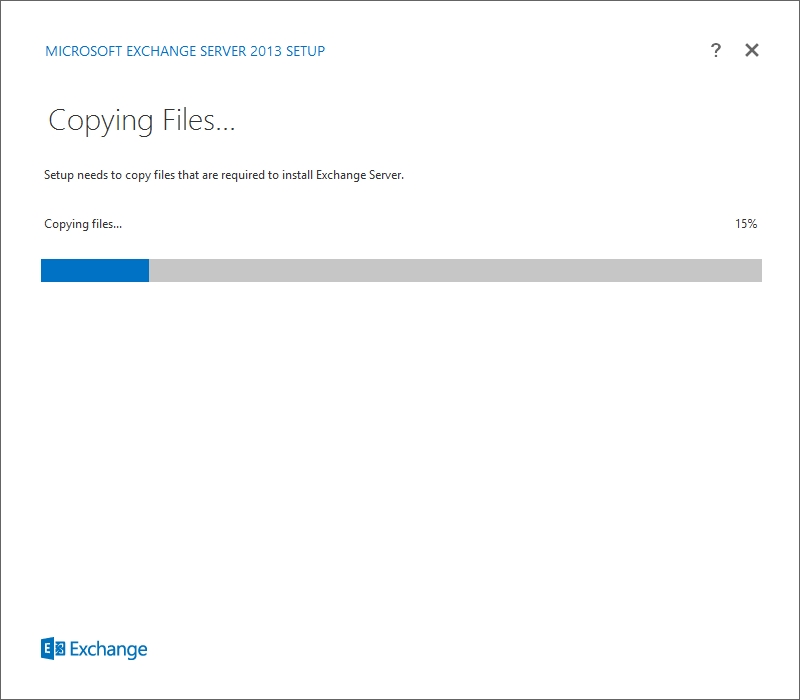
Task: Click the large "Copying Files..." heading
Action: tap(141, 121)
